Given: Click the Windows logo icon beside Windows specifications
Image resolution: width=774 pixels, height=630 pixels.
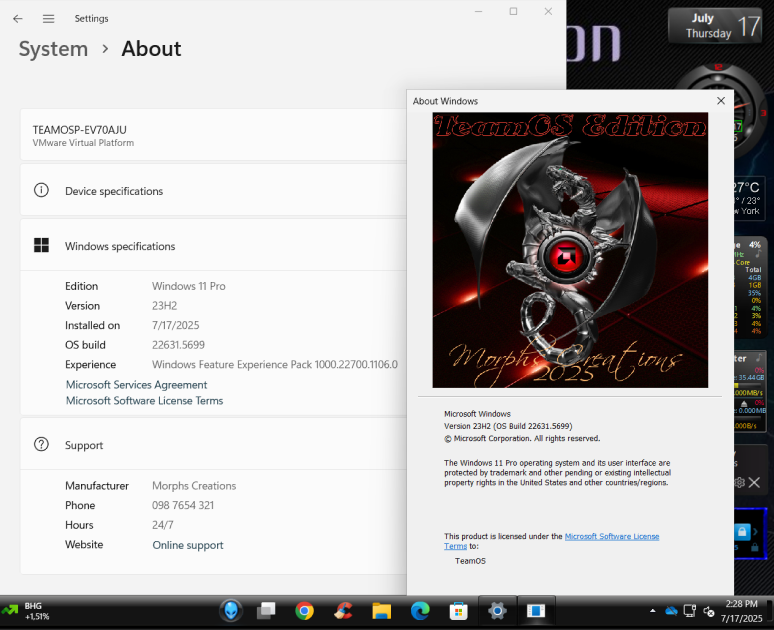Looking at the screenshot, I should pyautogui.click(x=41, y=245).
